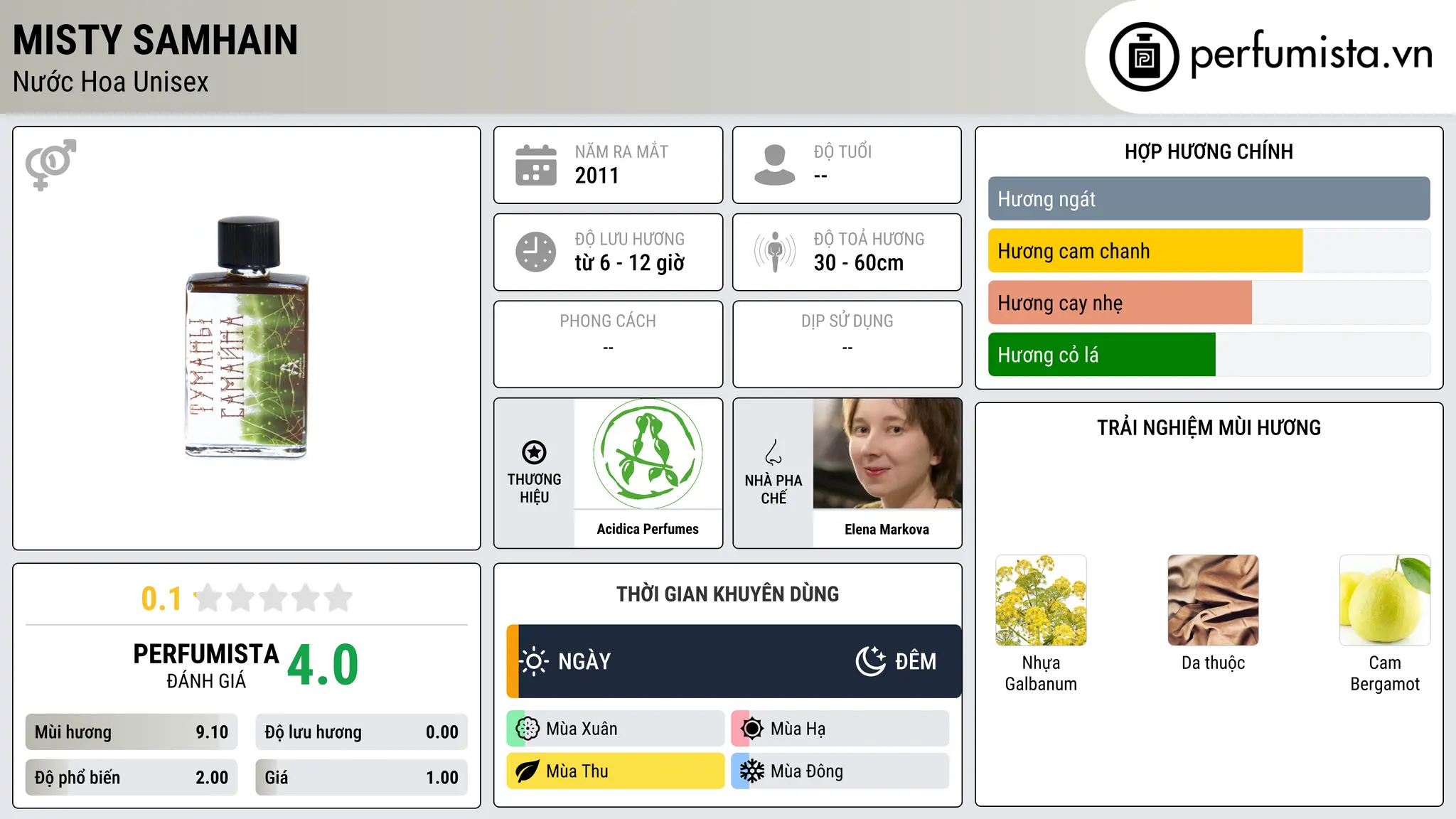Click the Hương cay nhẹ accord bar
Image resolution: width=1456 pixels, height=819 pixels.
pos(1209,303)
